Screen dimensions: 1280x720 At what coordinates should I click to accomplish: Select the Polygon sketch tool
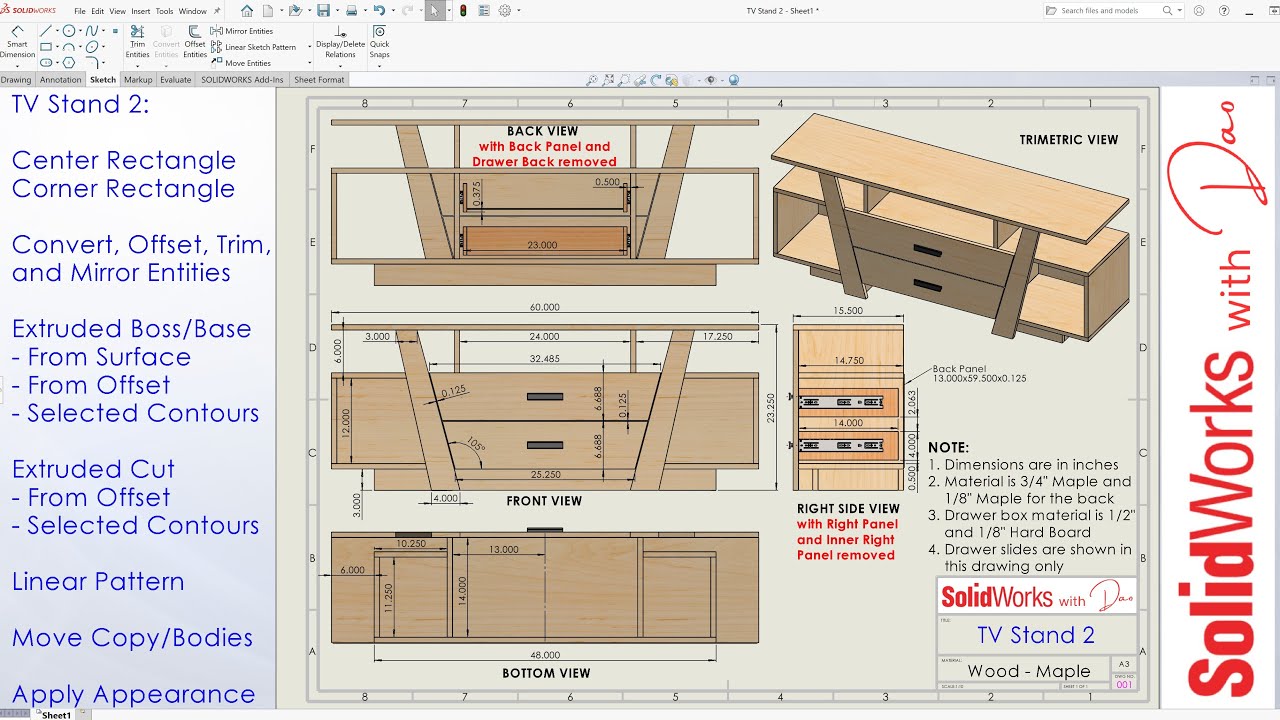point(69,63)
